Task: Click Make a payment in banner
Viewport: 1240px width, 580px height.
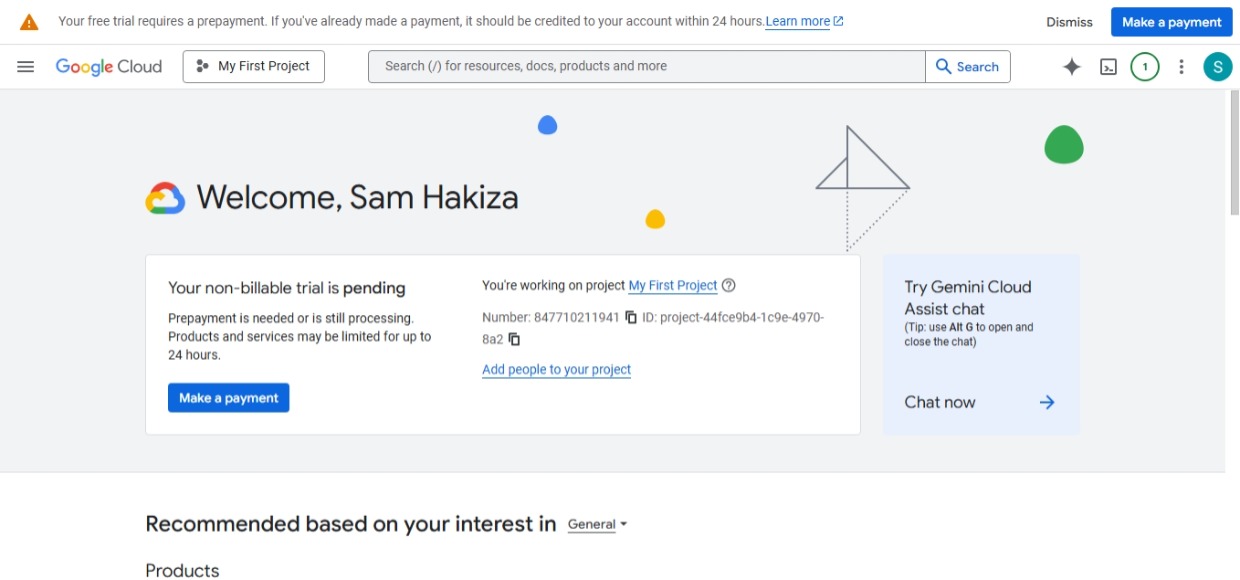Action: [x=1171, y=22]
